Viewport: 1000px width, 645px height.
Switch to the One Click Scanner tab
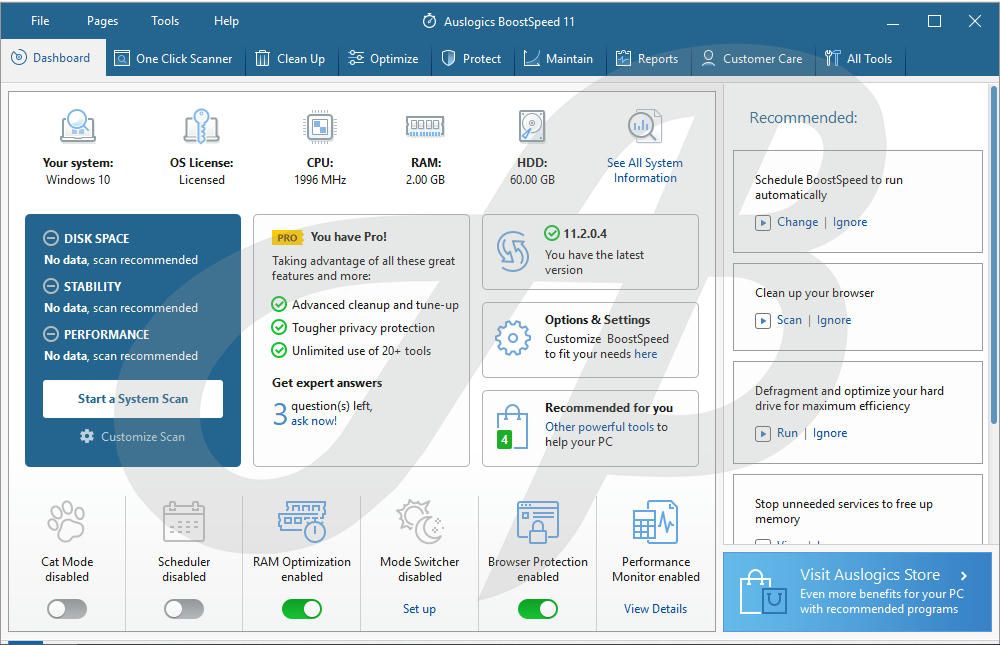(175, 59)
